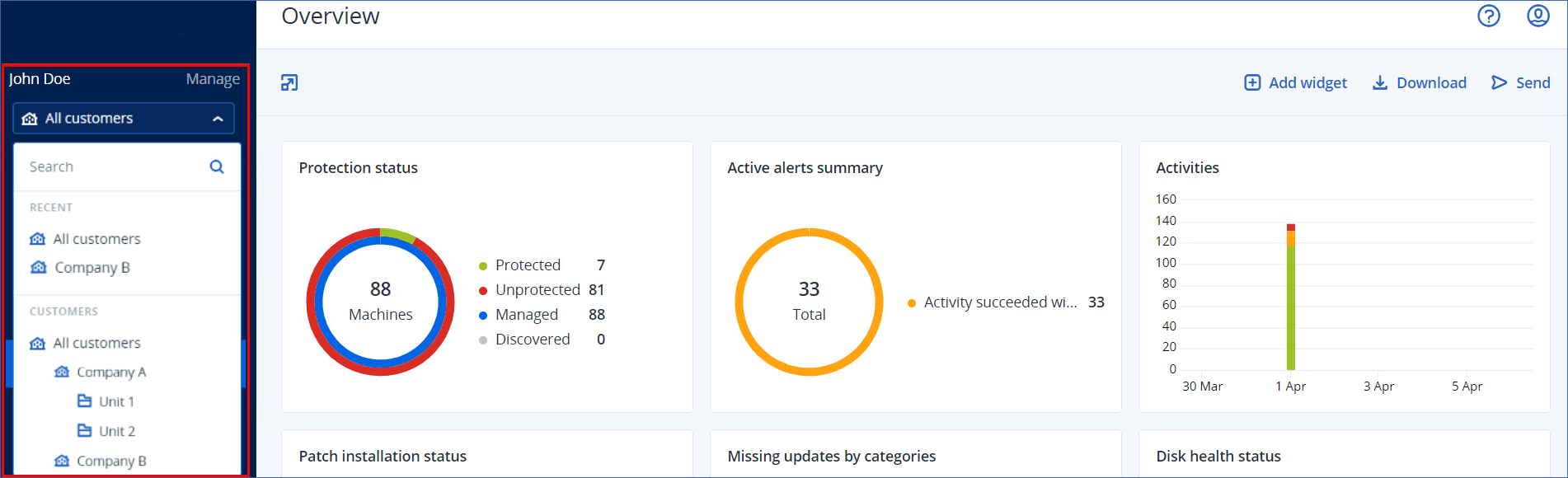Toggle the Protected legend item
Viewport: 1568px width, 478px height.
(528, 265)
